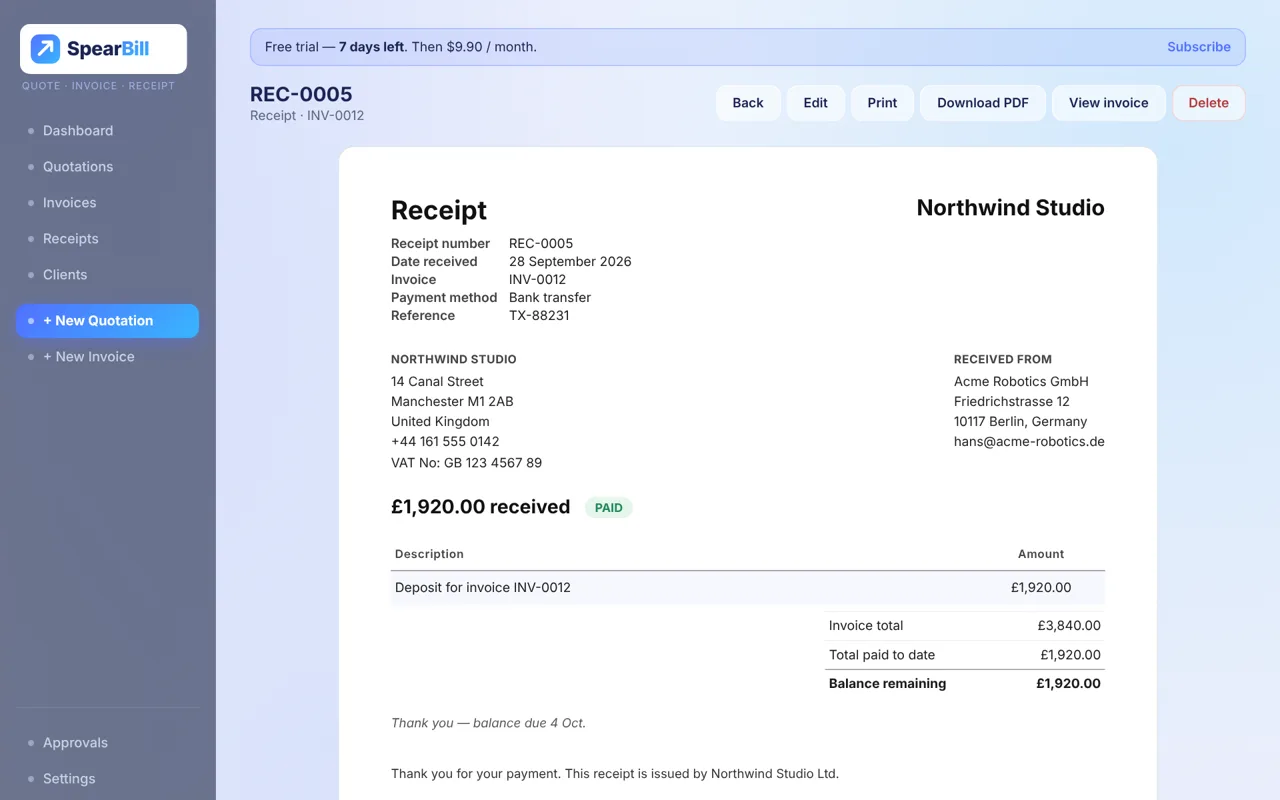The height and width of the screenshot is (800, 1280).
Task: Download the receipt as PDF
Action: point(983,103)
